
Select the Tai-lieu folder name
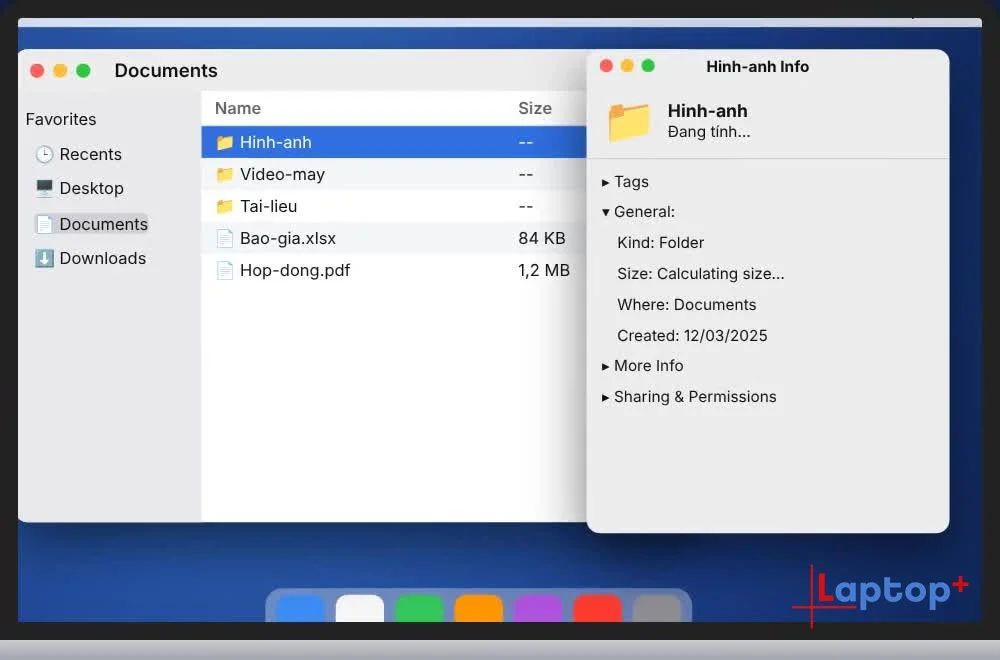(268, 206)
